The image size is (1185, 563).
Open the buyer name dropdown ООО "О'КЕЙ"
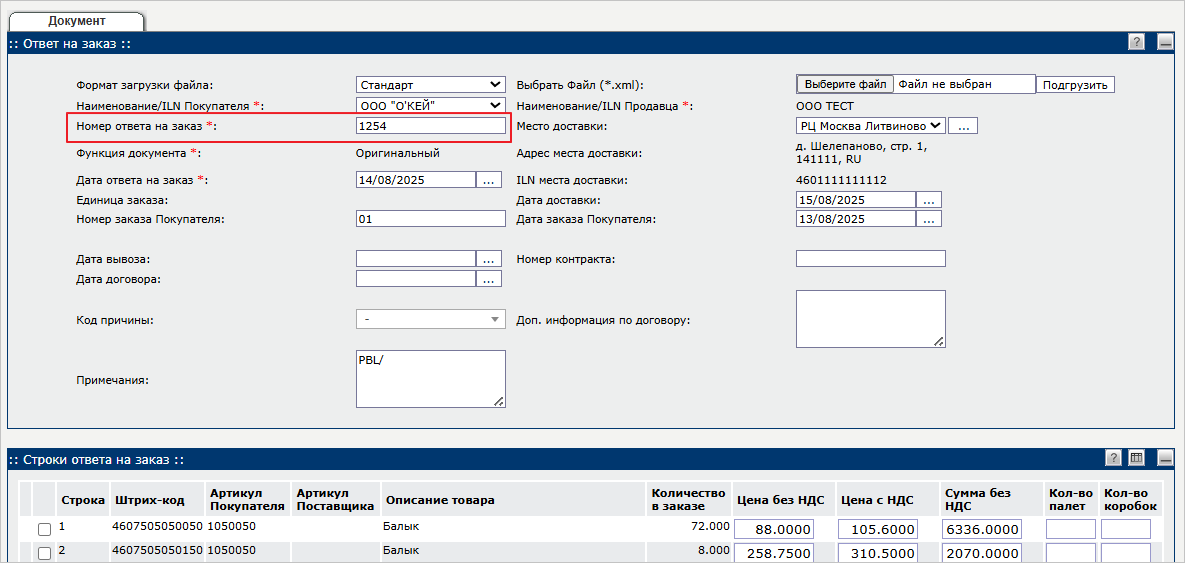click(431, 105)
